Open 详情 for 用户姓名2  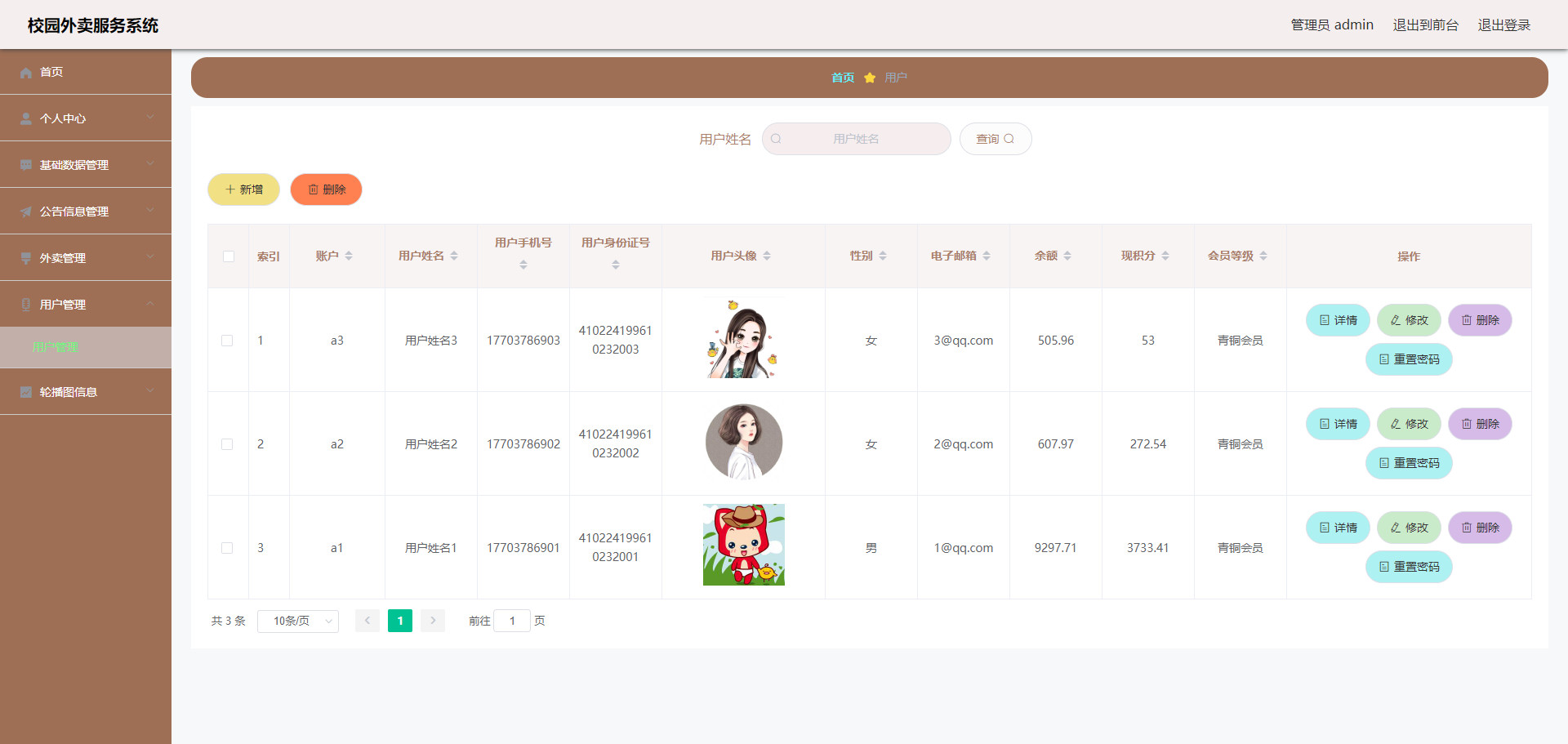click(x=1338, y=424)
